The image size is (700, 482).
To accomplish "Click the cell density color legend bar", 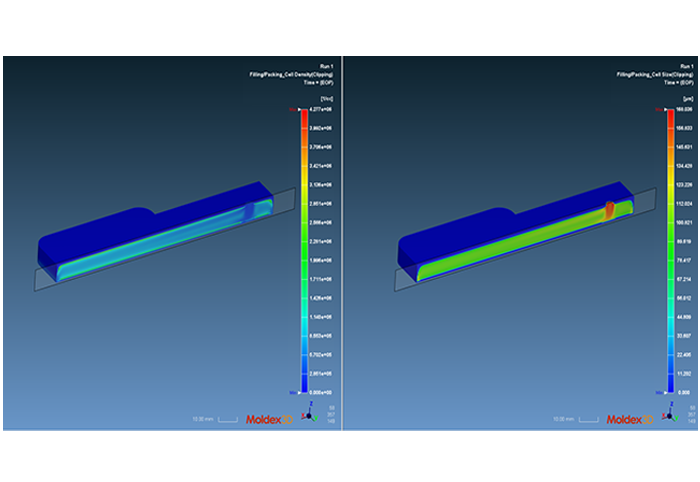I will pos(302,250).
